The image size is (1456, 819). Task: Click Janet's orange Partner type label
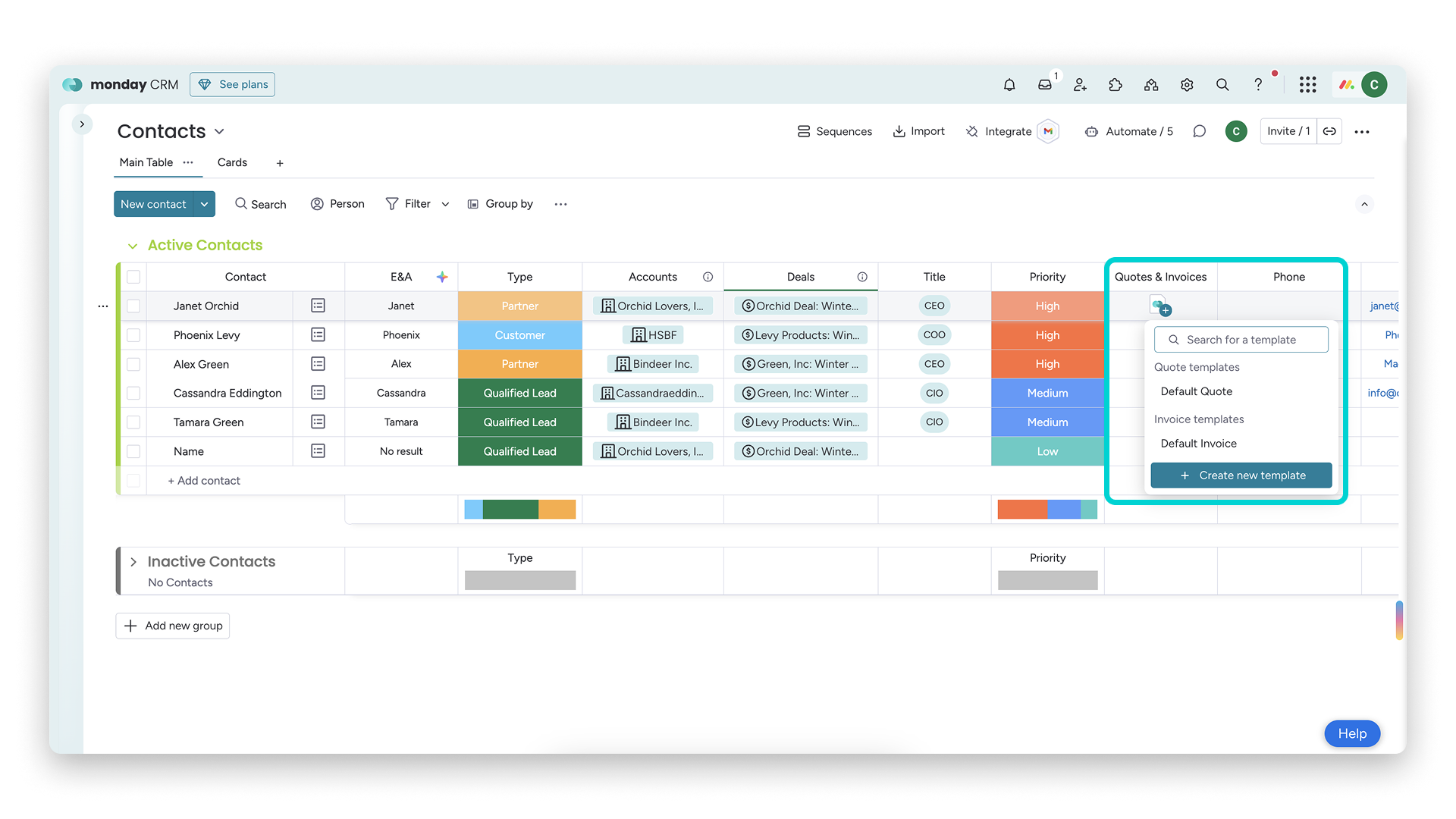coord(520,306)
